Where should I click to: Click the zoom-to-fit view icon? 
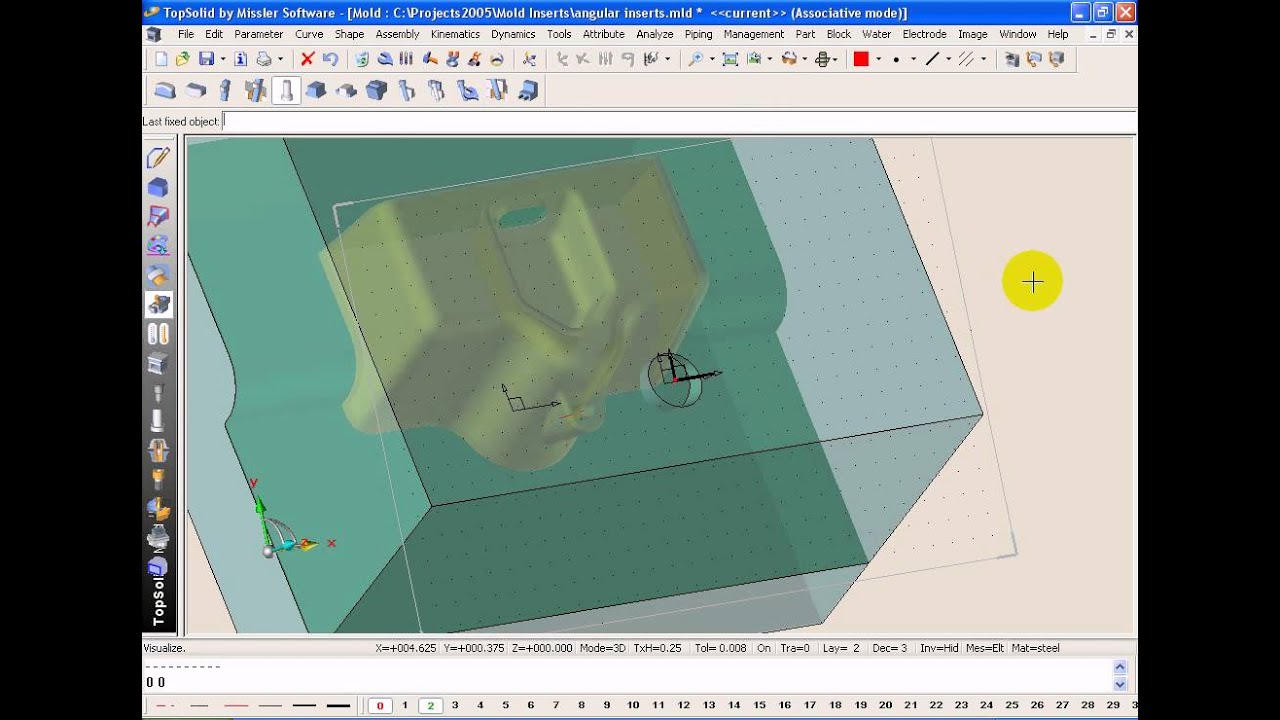click(x=730, y=59)
